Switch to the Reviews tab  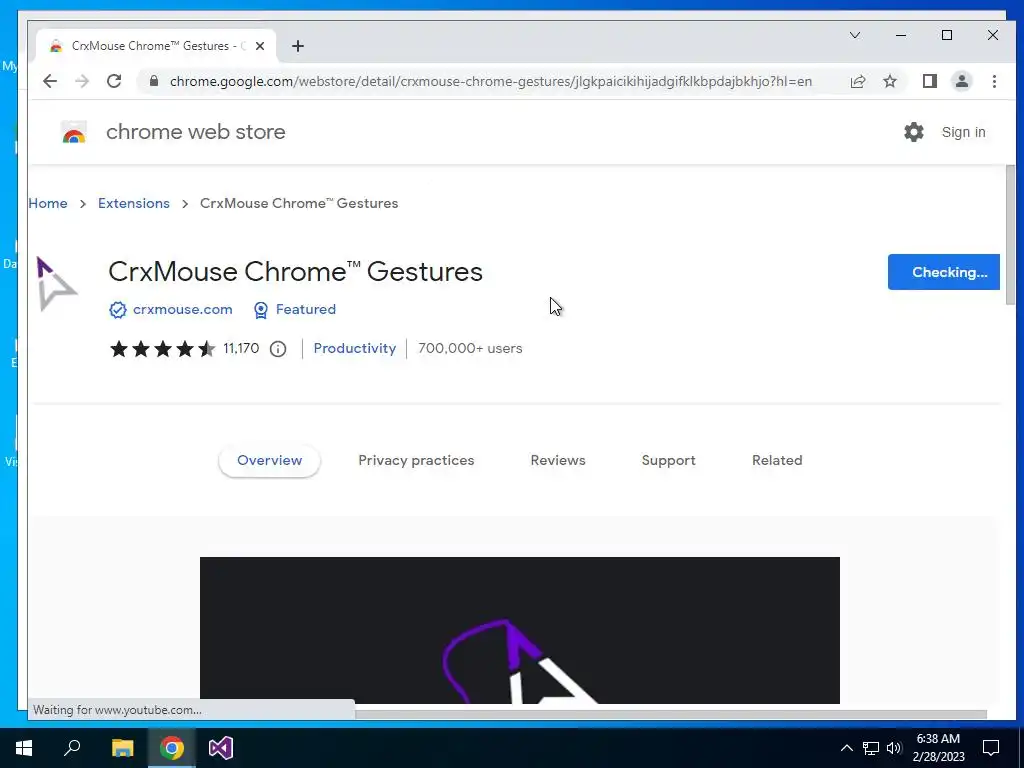click(x=558, y=460)
